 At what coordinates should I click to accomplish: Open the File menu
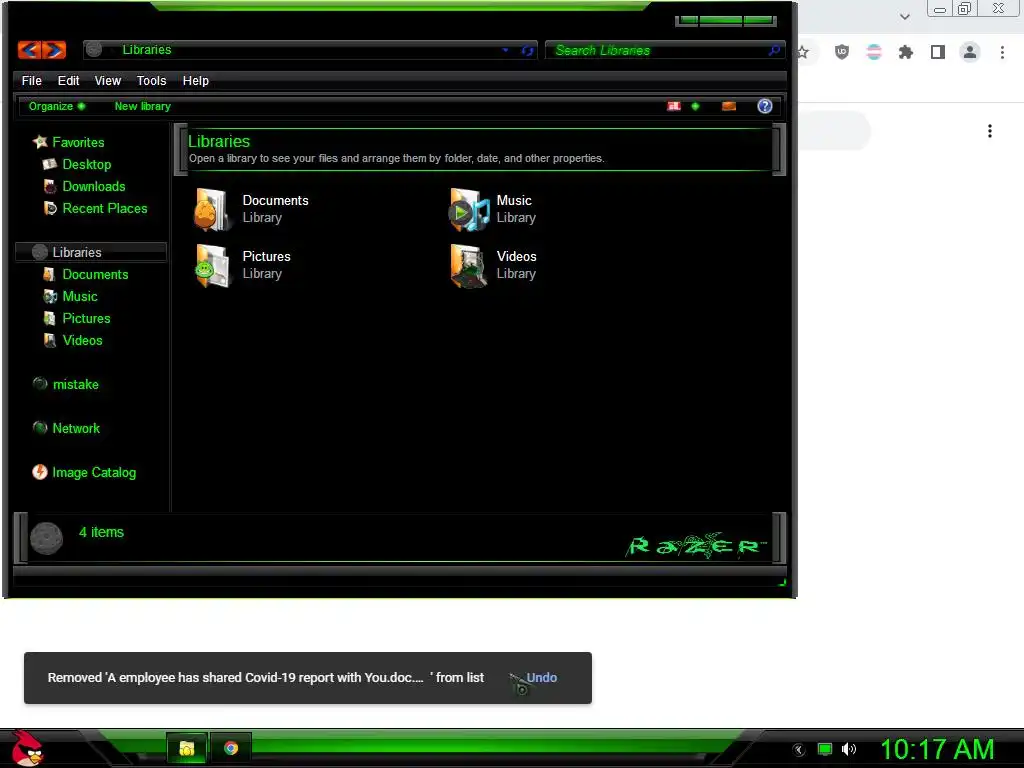[x=31, y=80]
